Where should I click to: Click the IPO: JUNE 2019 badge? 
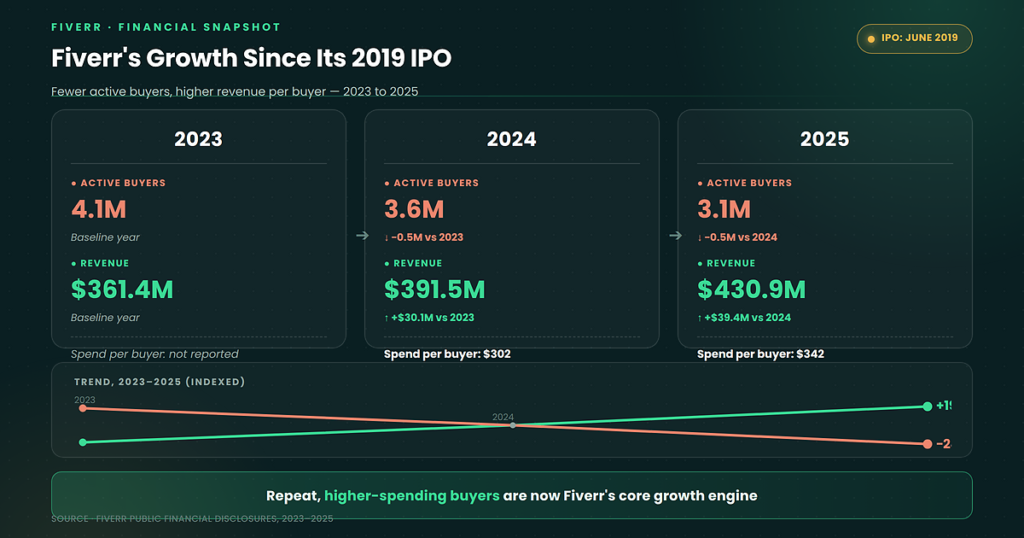point(914,39)
